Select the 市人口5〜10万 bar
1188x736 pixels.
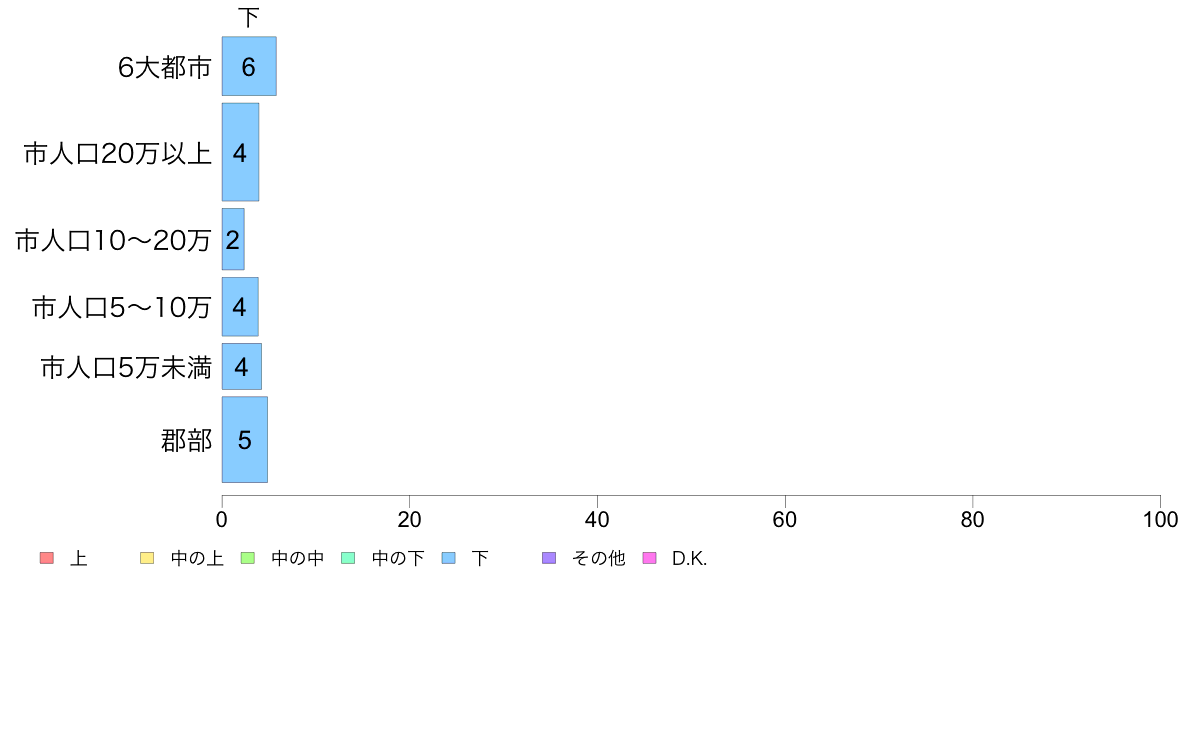[239, 306]
